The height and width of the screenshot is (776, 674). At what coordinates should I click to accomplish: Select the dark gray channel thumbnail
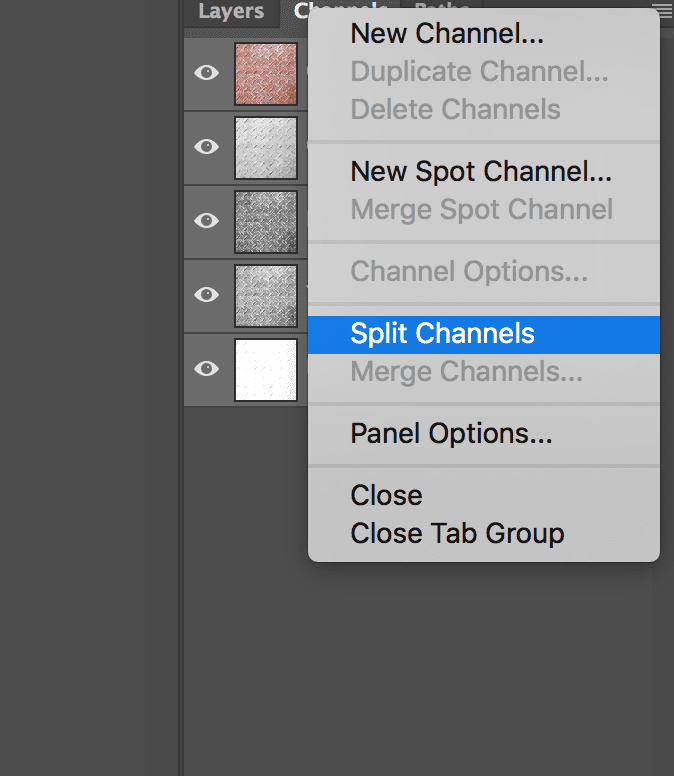(x=266, y=222)
